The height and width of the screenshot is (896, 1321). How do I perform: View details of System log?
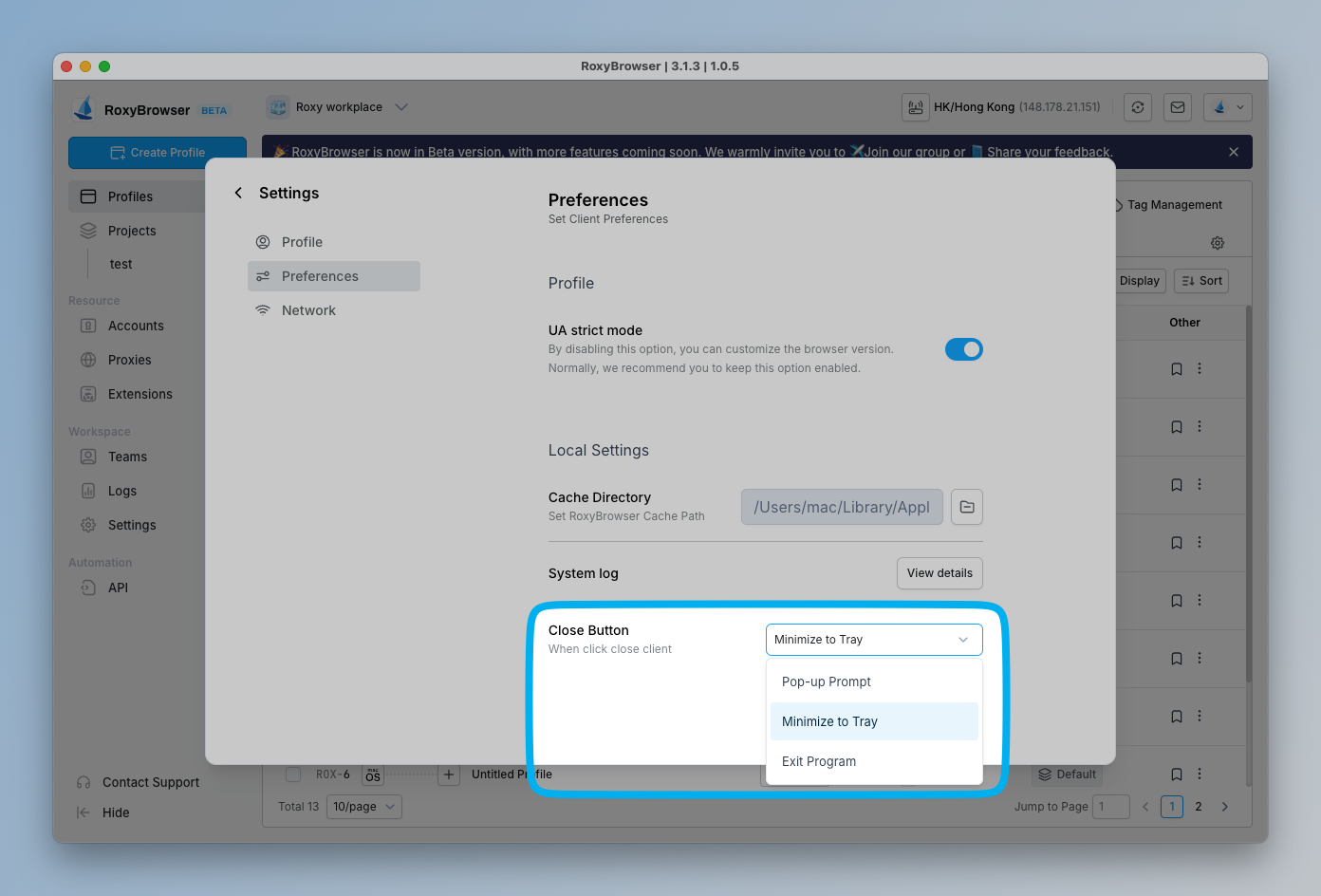pos(940,573)
